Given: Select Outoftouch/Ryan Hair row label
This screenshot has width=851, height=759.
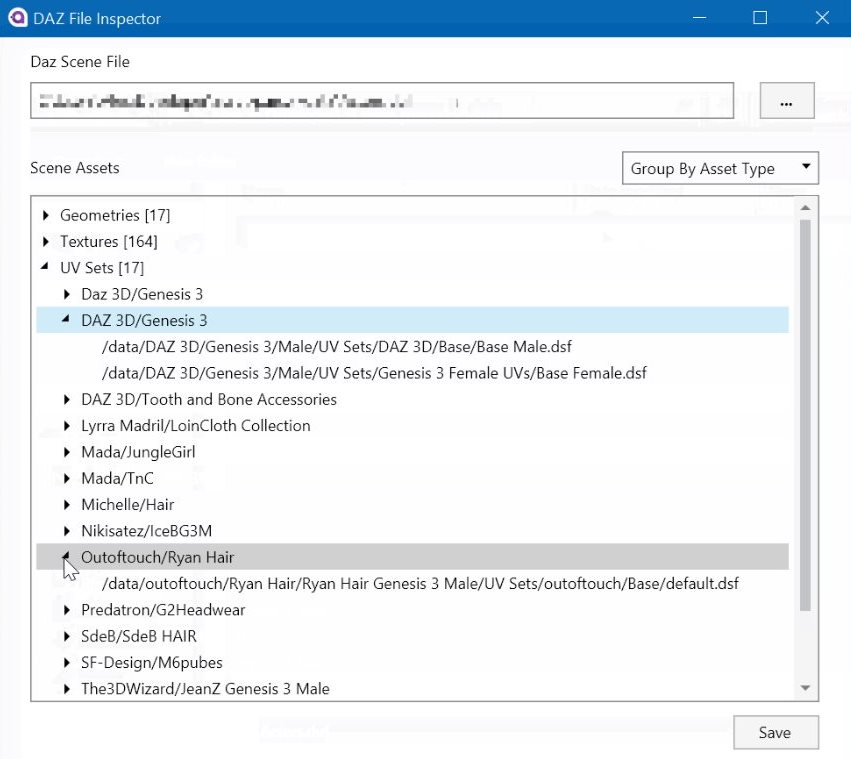Looking at the screenshot, I should tap(157, 557).
